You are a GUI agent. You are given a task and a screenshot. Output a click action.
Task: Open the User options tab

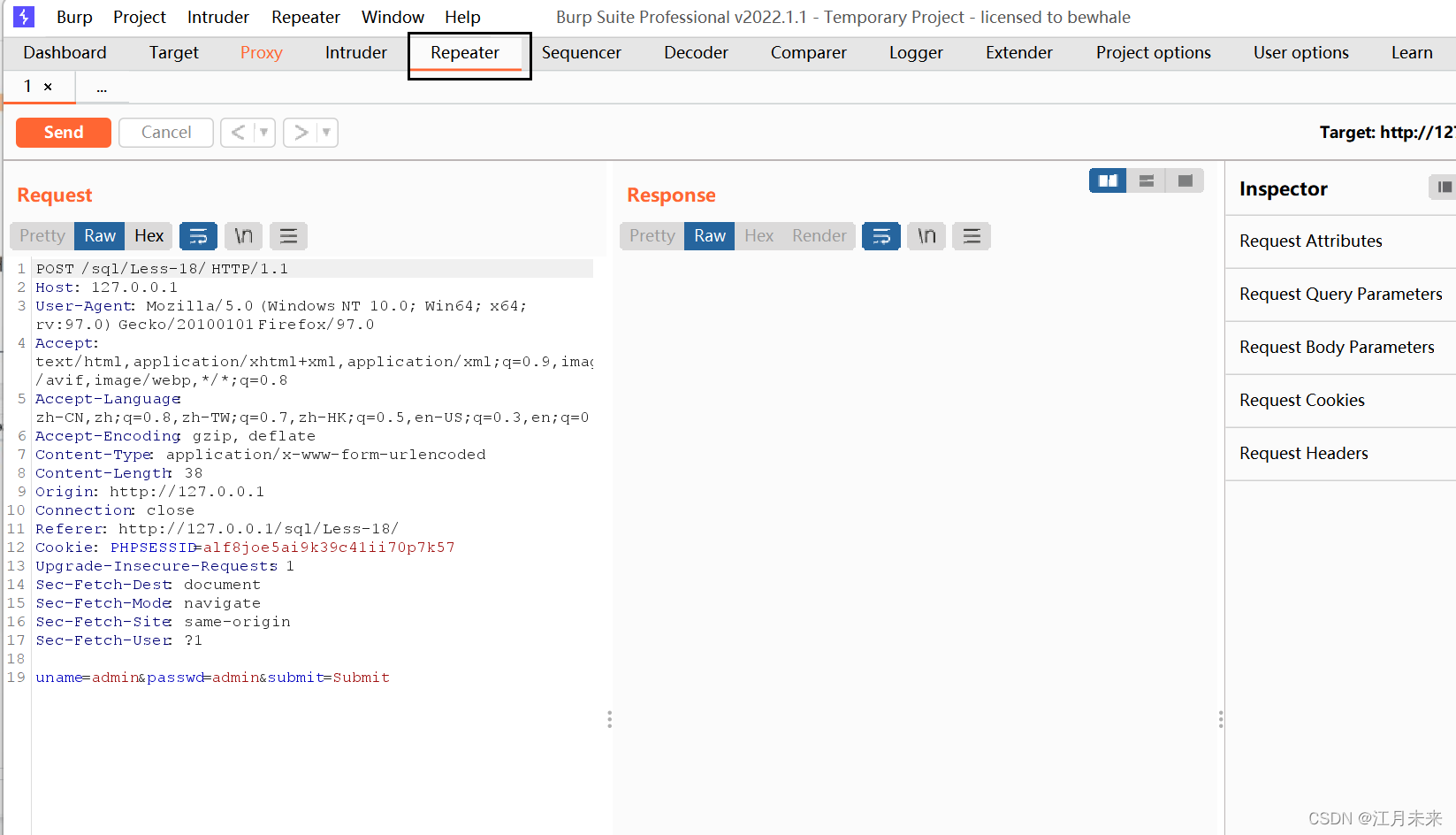(x=1301, y=53)
